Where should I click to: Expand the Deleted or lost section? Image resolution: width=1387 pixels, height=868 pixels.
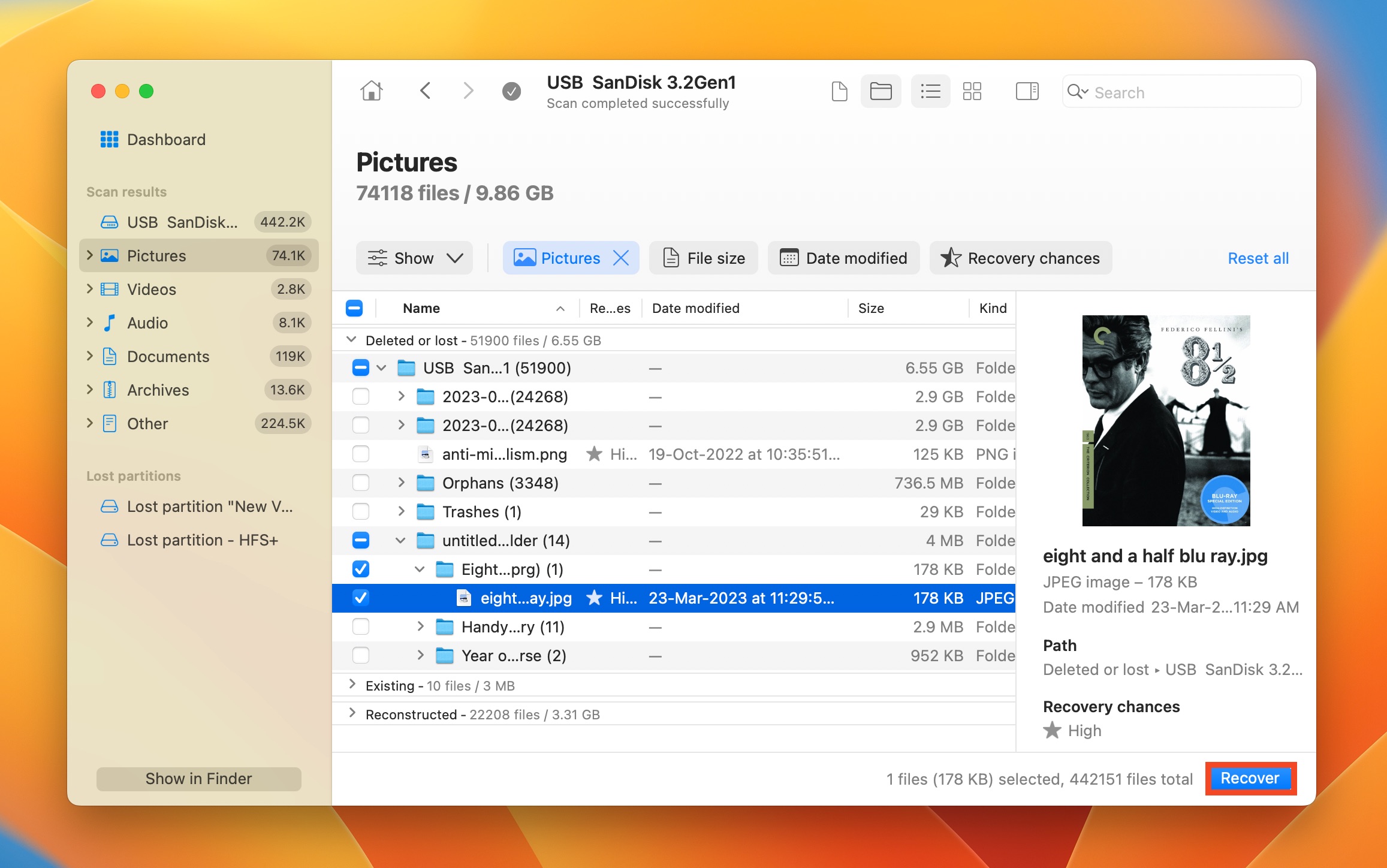pos(353,340)
